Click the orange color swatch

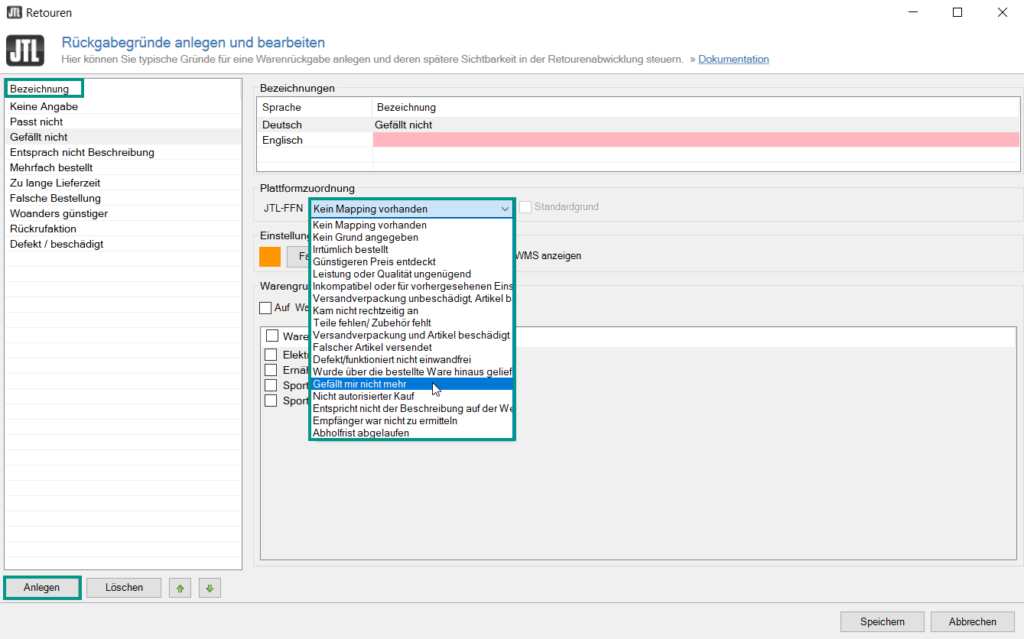[270, 256]
